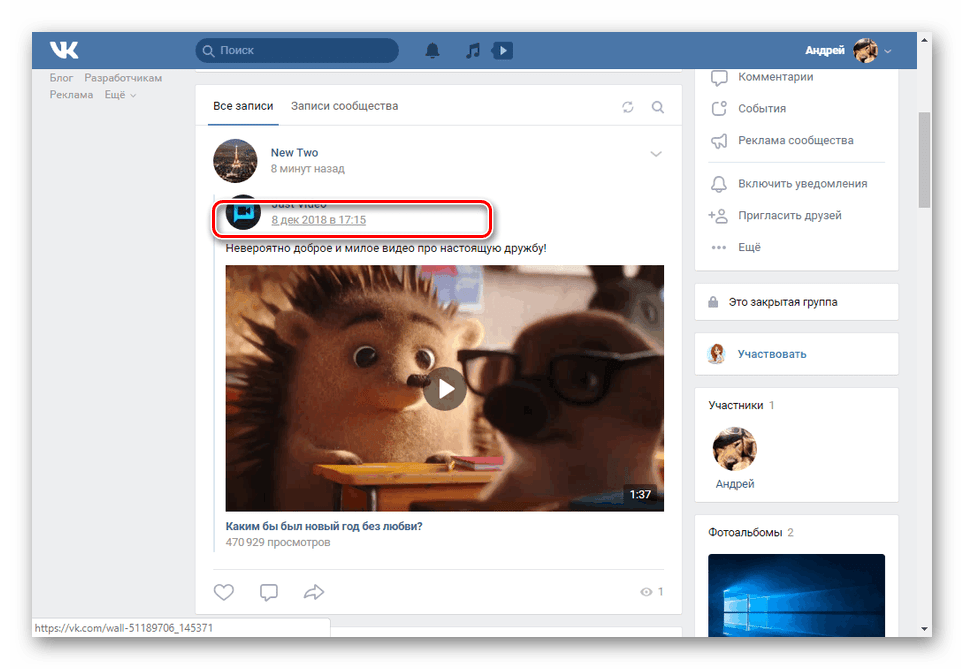This screenshot has width=964, height=669.
Task: Expand the Ещё dropdown in left footer
Action: (x=120, y=95)
